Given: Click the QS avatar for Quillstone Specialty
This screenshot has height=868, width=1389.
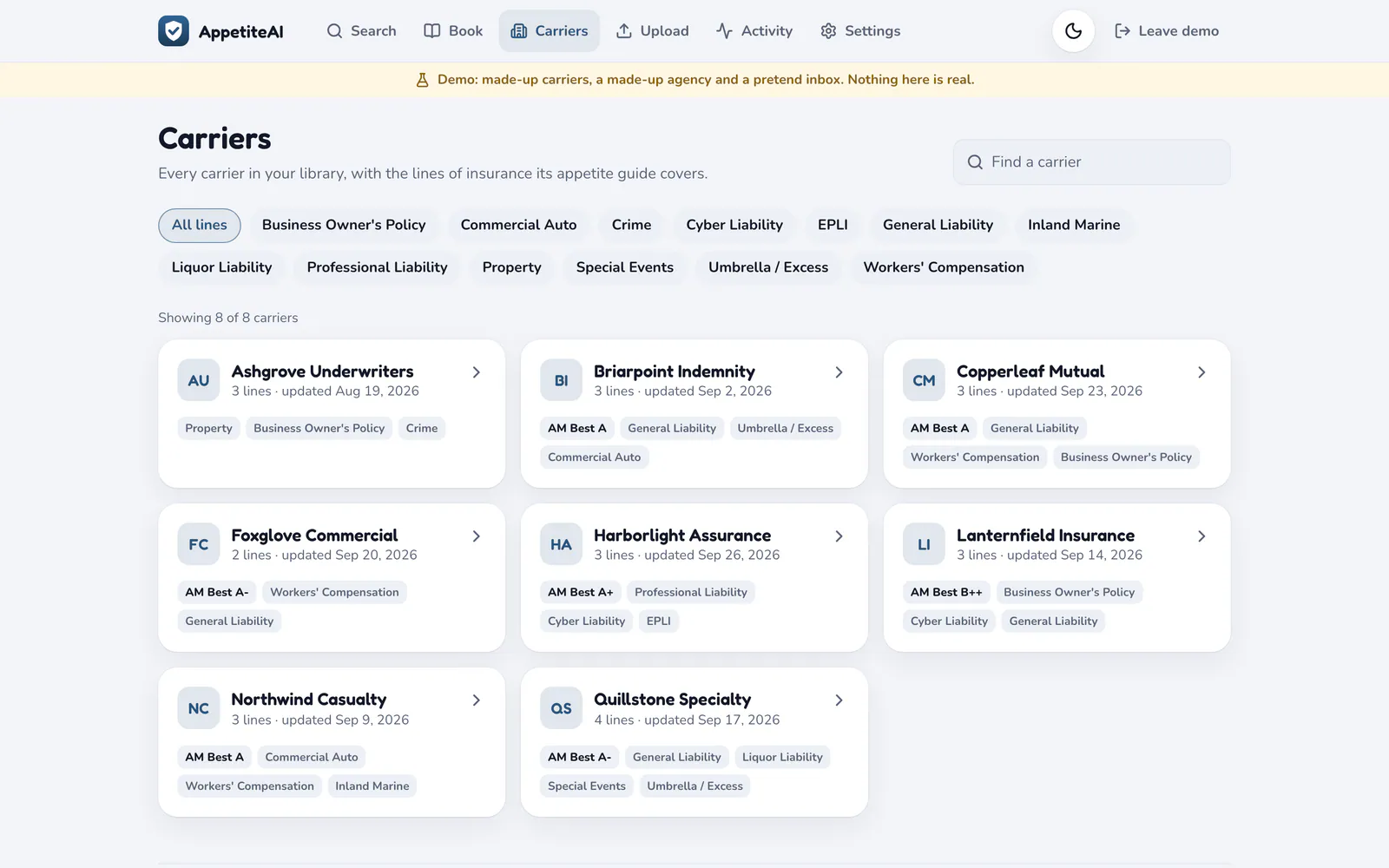Looking at the screenshot, I should (x=561, y=708).
